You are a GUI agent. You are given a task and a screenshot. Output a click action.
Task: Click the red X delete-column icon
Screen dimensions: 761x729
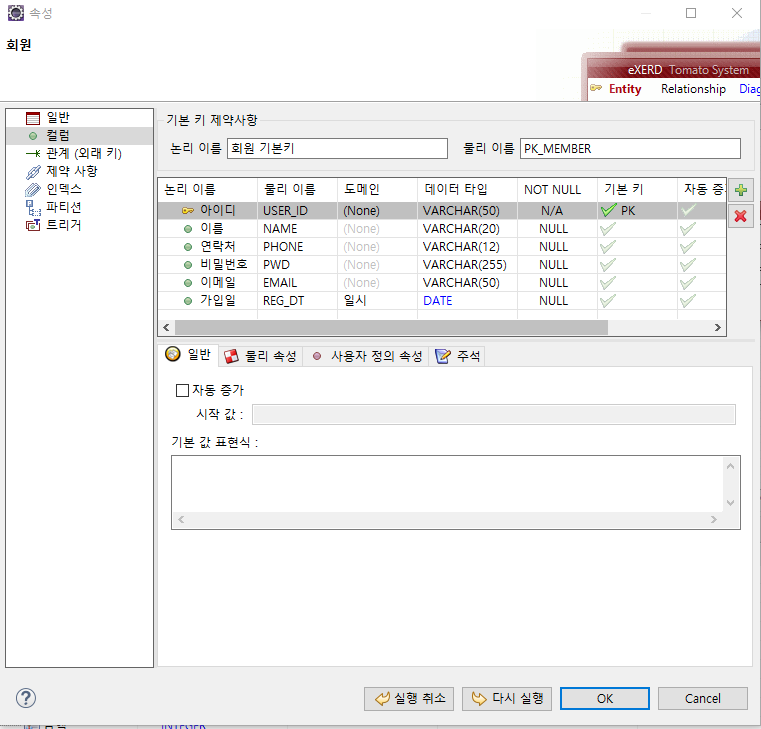point(741,216)
